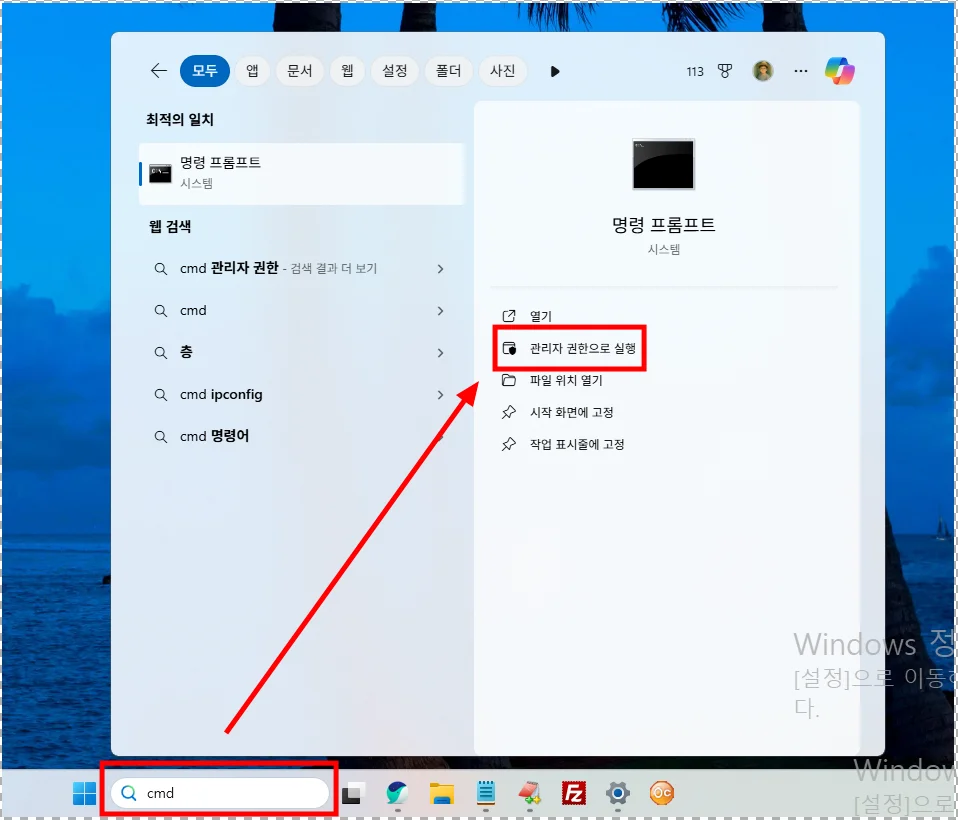
Task: Click the rewards trophy icon
Action: point(726,71)
